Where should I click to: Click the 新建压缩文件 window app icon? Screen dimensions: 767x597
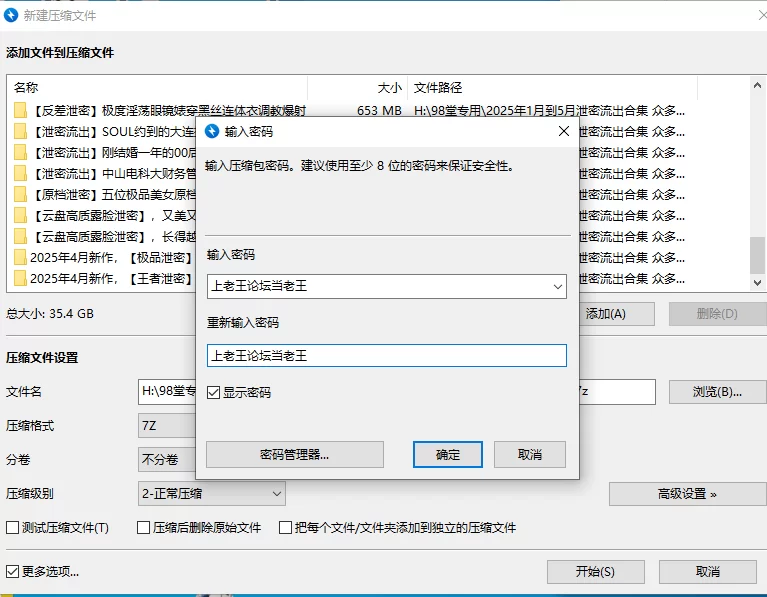pyautogui.click(x=11, y=15)
